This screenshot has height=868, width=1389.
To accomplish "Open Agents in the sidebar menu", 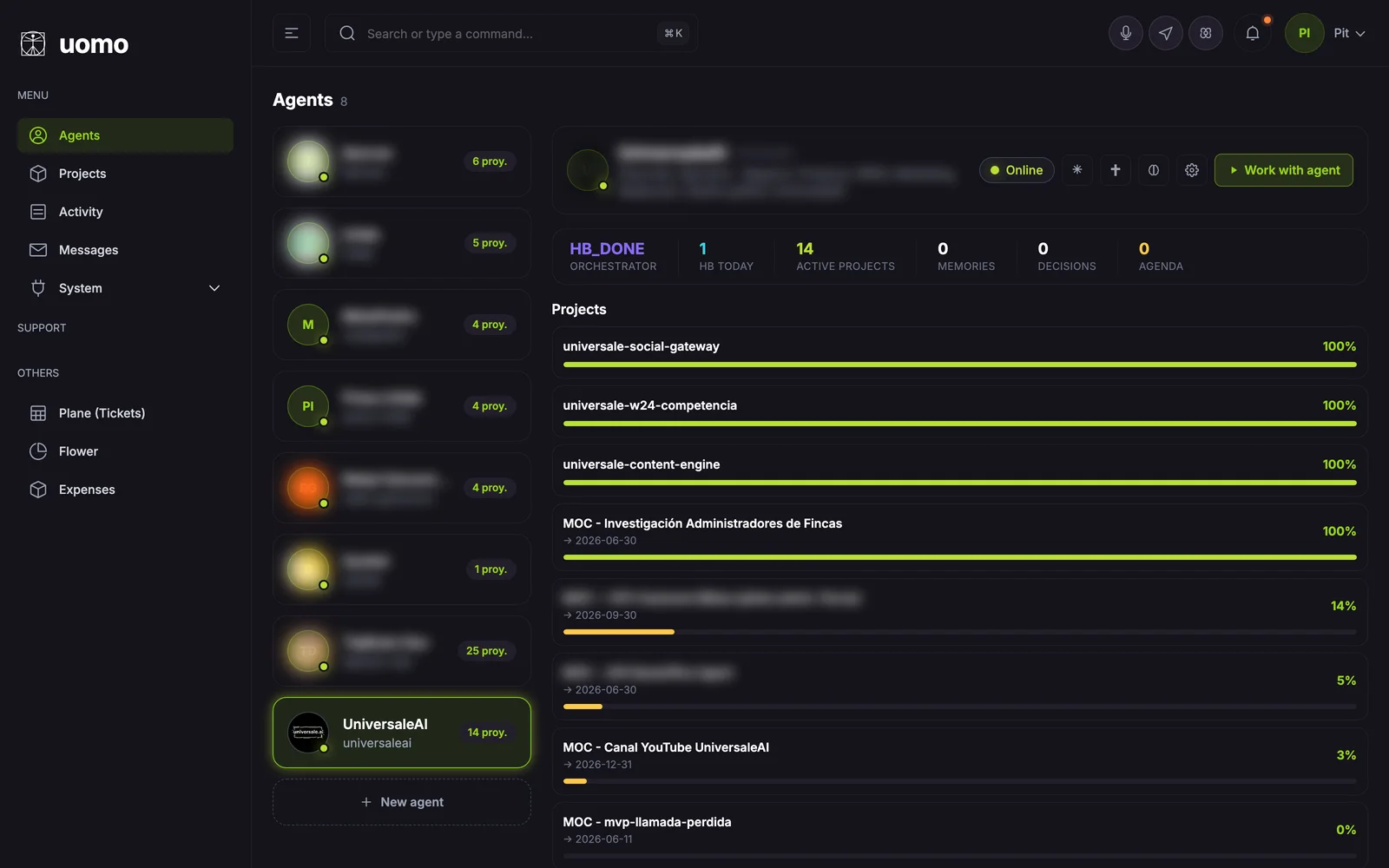I will (x=125, y=135).
